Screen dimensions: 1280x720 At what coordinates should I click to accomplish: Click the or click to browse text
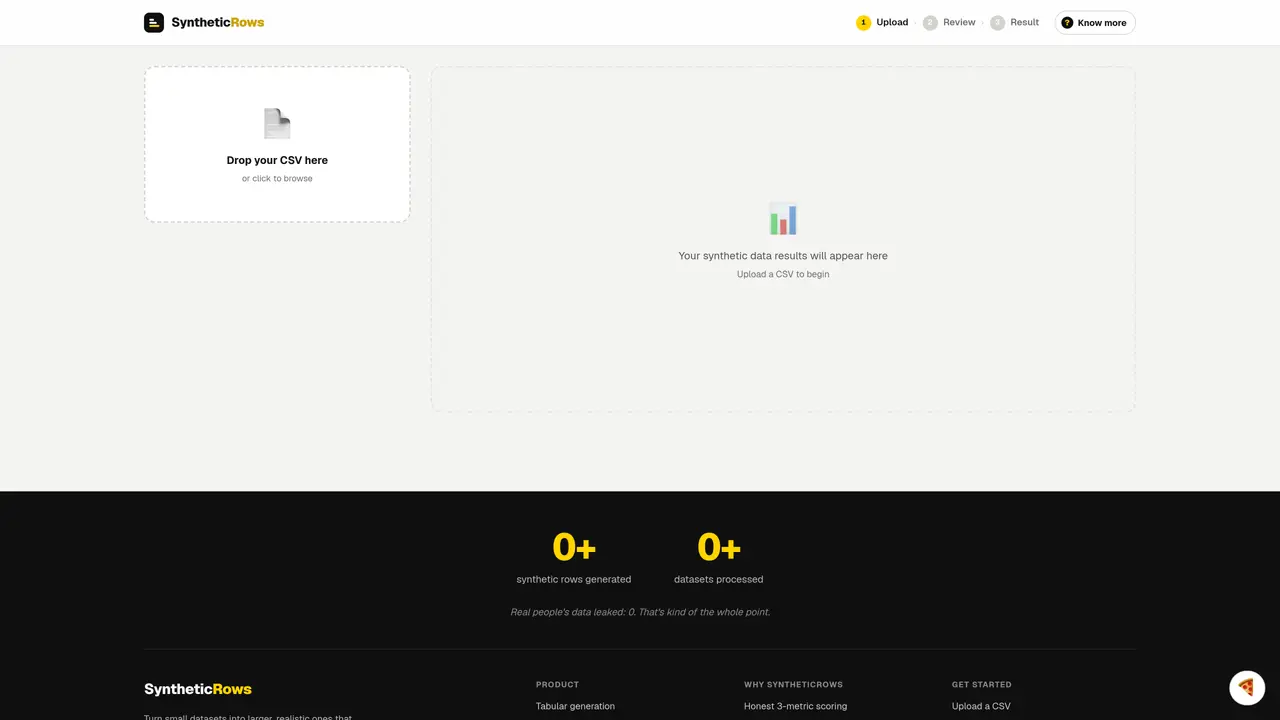point(277,178)
